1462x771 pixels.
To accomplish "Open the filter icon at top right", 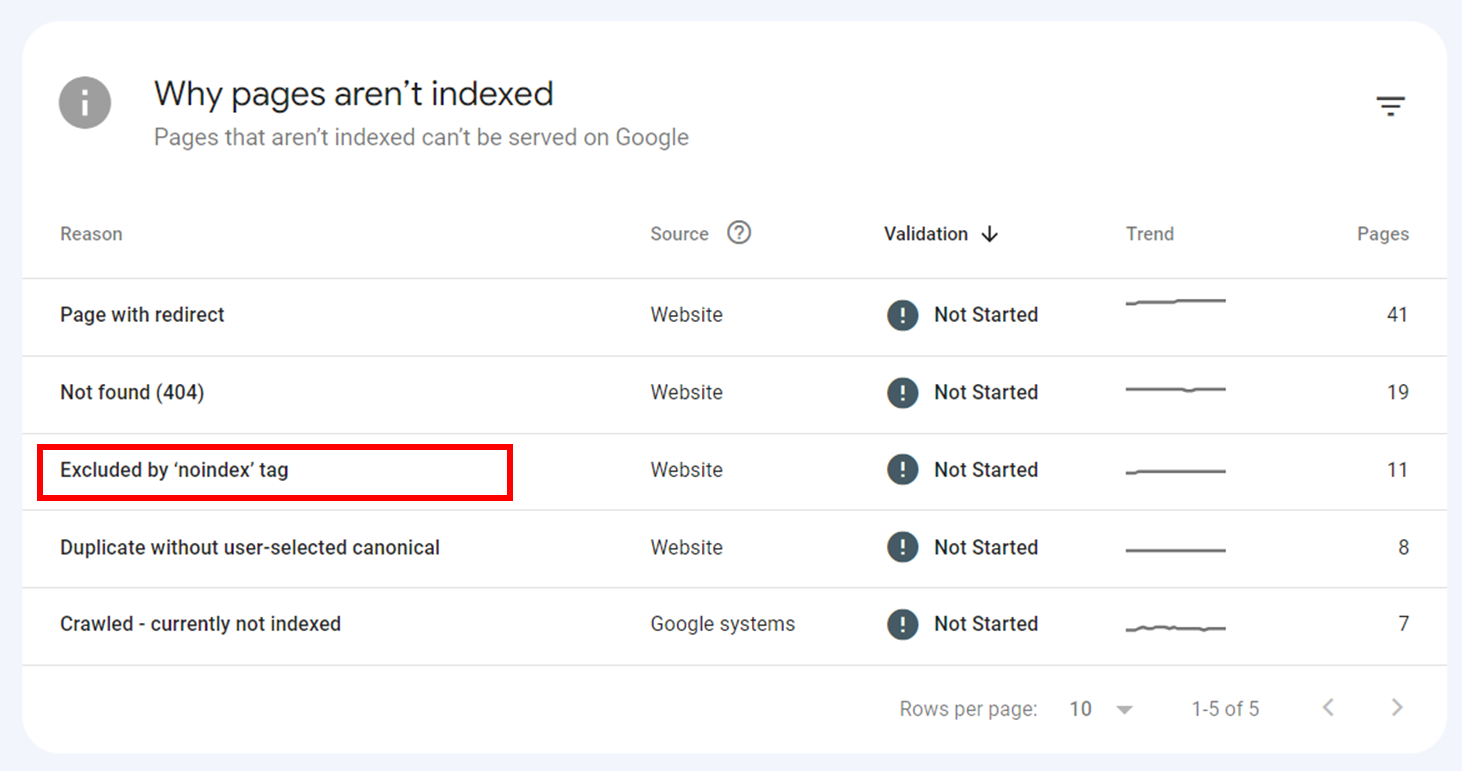I will click(x=1391, y=105).
